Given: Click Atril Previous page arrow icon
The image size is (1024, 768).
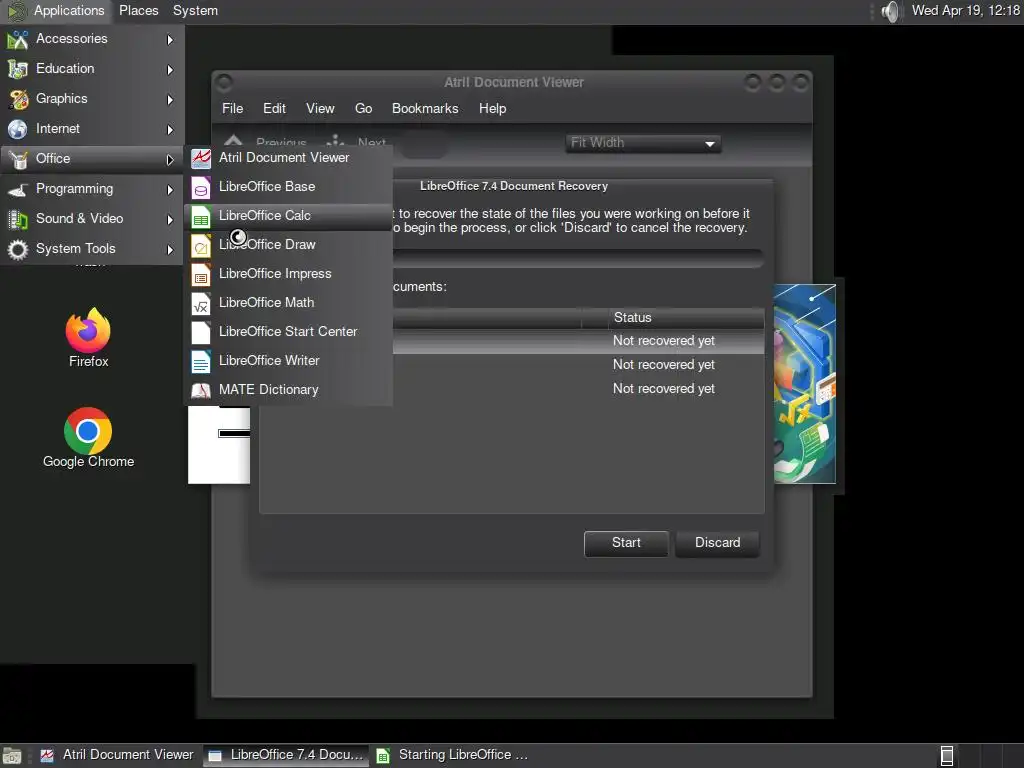Looking at the screenshot, I should pos(233,142).
